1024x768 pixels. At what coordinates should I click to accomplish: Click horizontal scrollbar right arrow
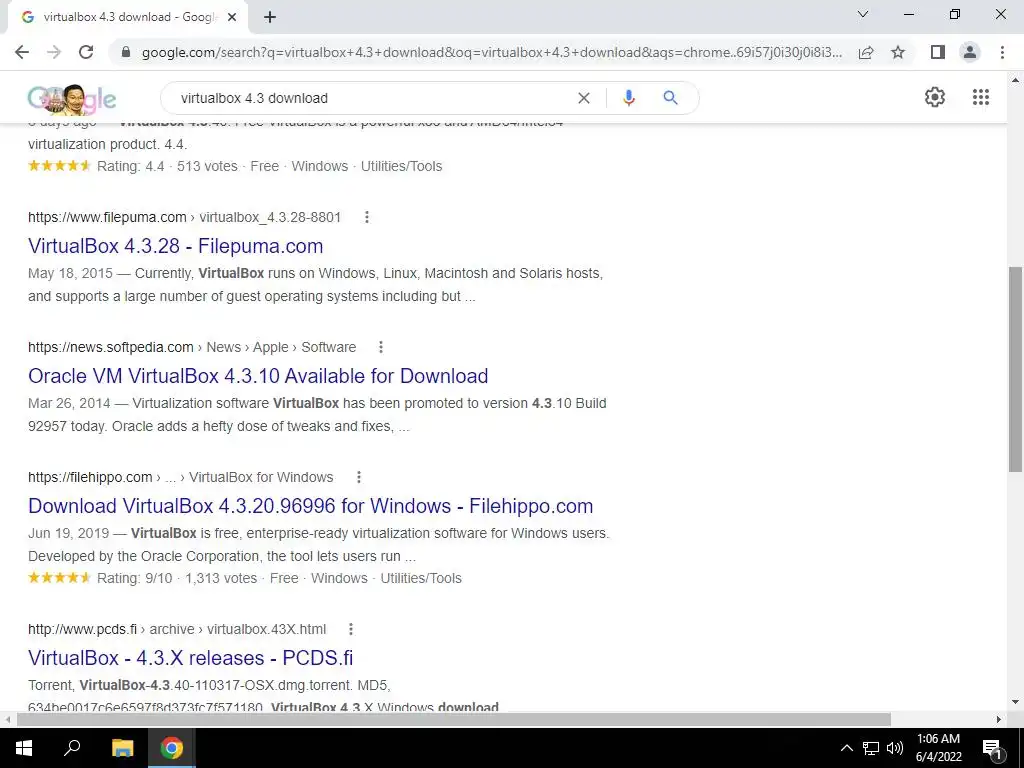[x=999, y=719]
